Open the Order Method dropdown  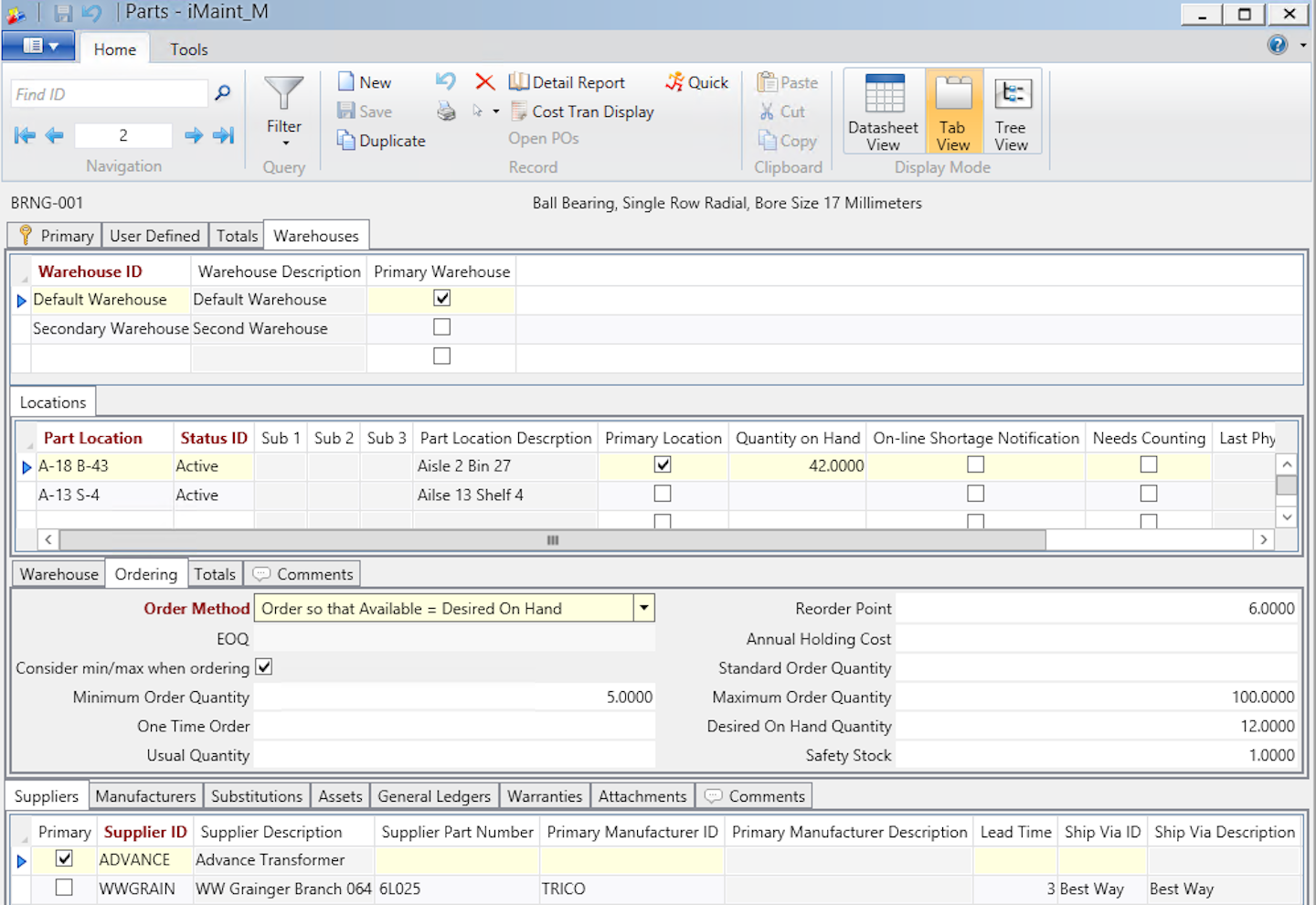pos(643,607)
